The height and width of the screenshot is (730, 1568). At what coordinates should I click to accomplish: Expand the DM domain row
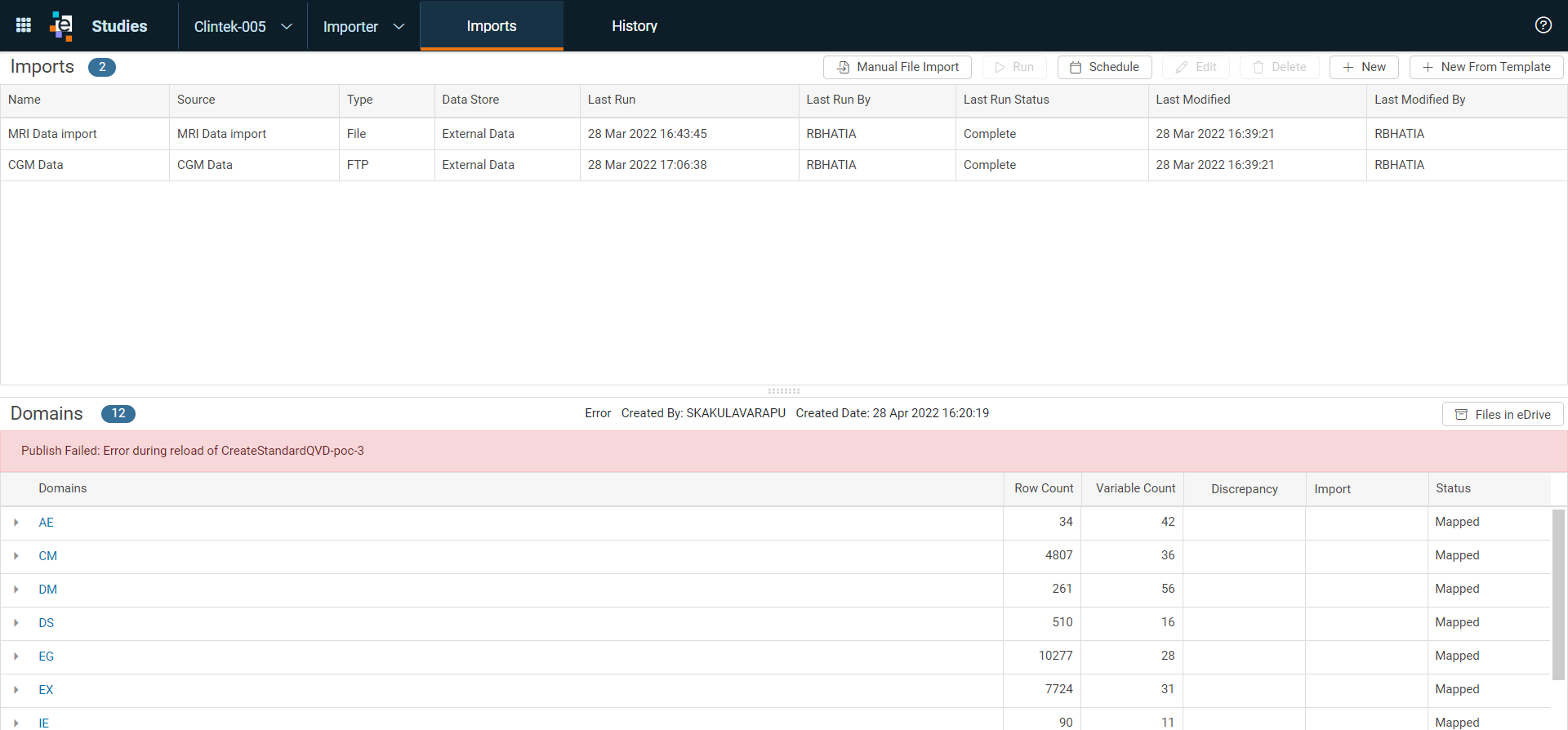(x=16, y=590)
